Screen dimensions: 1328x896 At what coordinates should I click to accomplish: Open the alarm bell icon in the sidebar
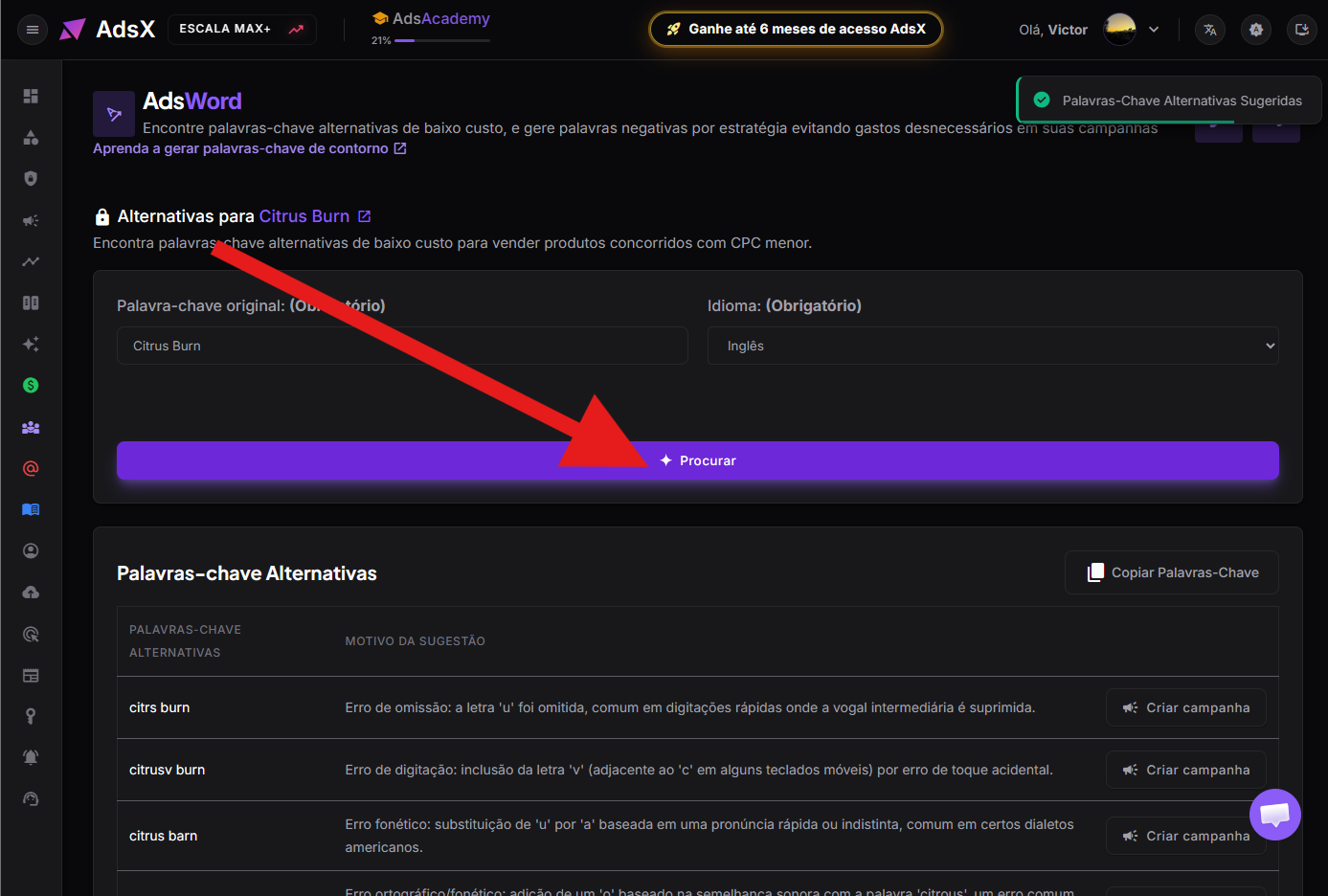tap(31, 757)
